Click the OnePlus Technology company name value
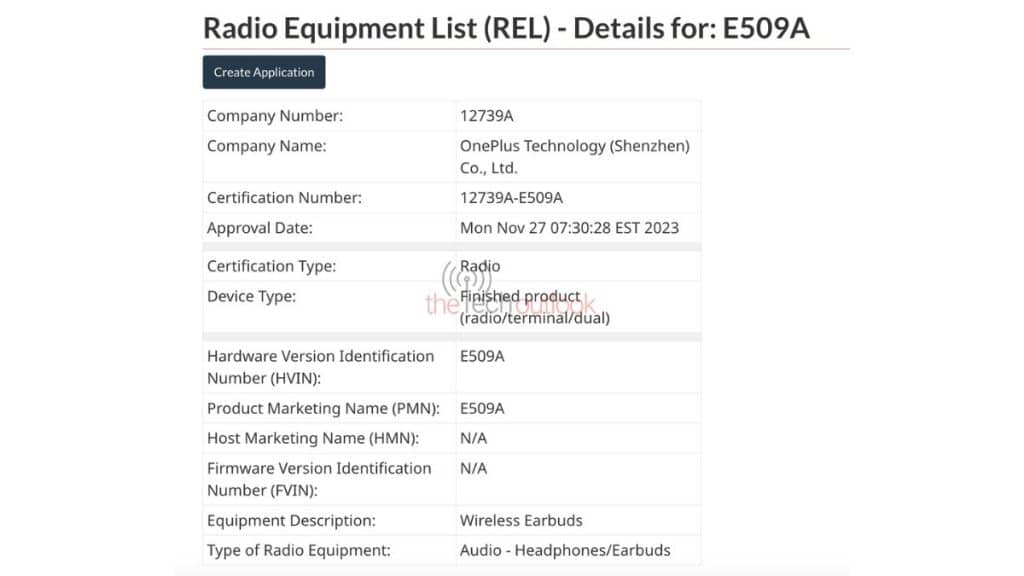The height and width of the screenshot is (576, 1024). pyautogui.click(x=574, y=157)
